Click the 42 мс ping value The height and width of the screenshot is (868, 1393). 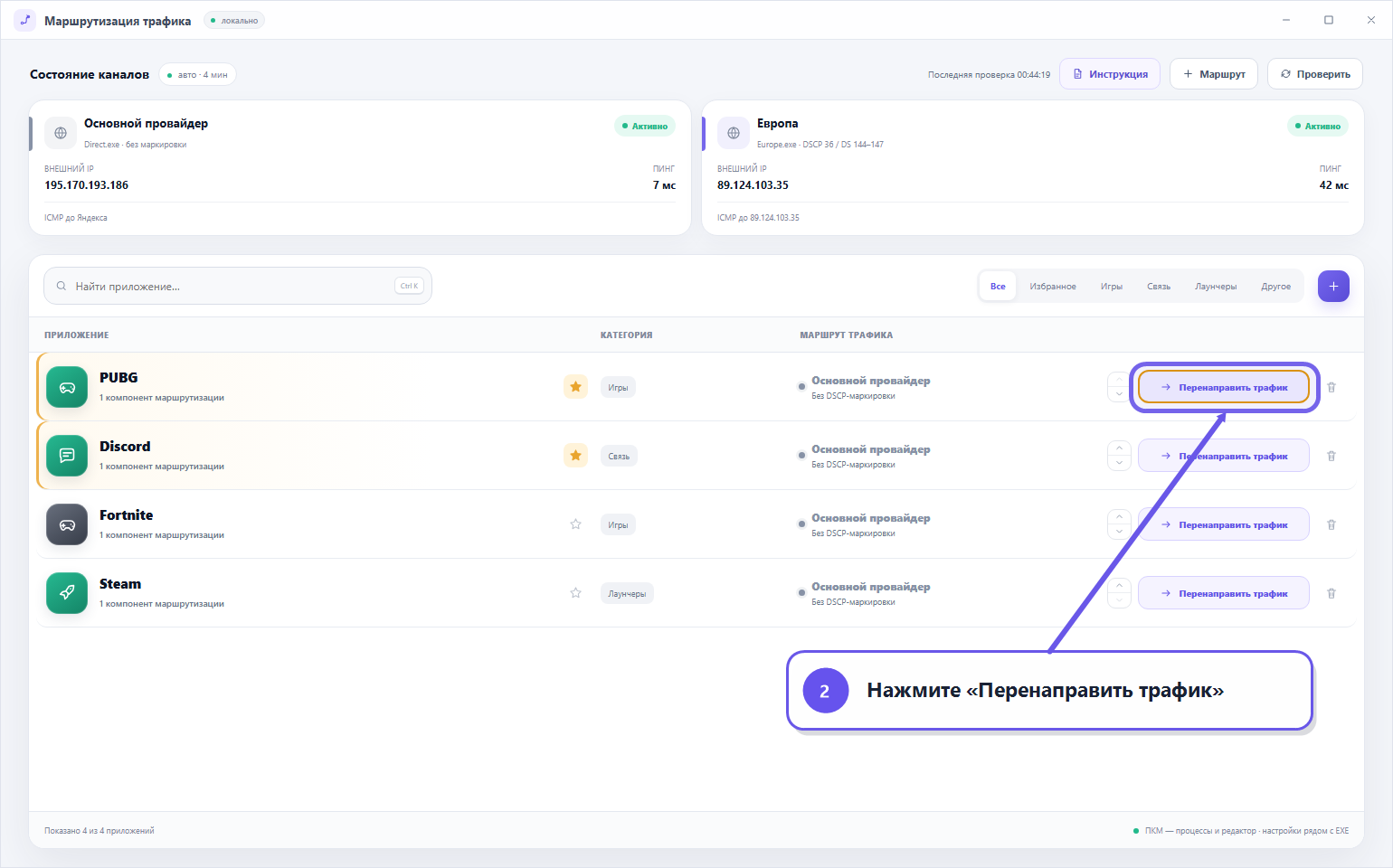point(1333,184)
